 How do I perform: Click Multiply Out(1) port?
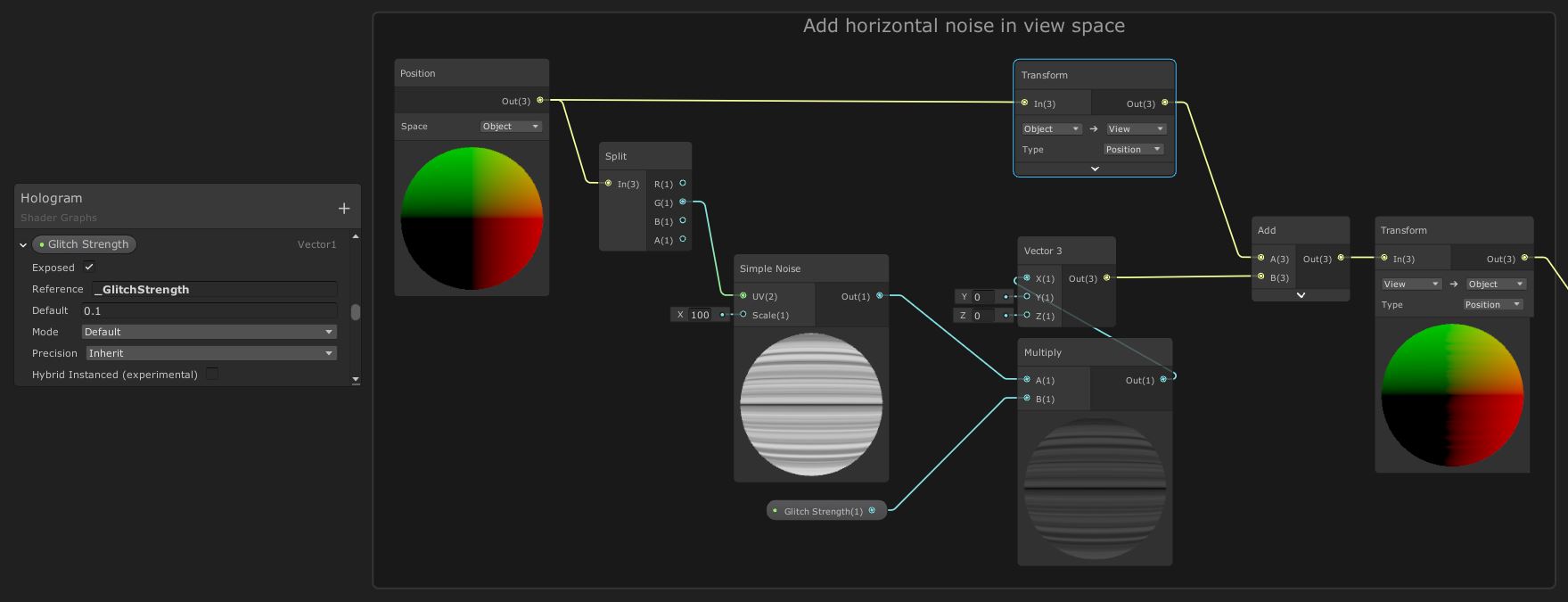point(1163,379)
